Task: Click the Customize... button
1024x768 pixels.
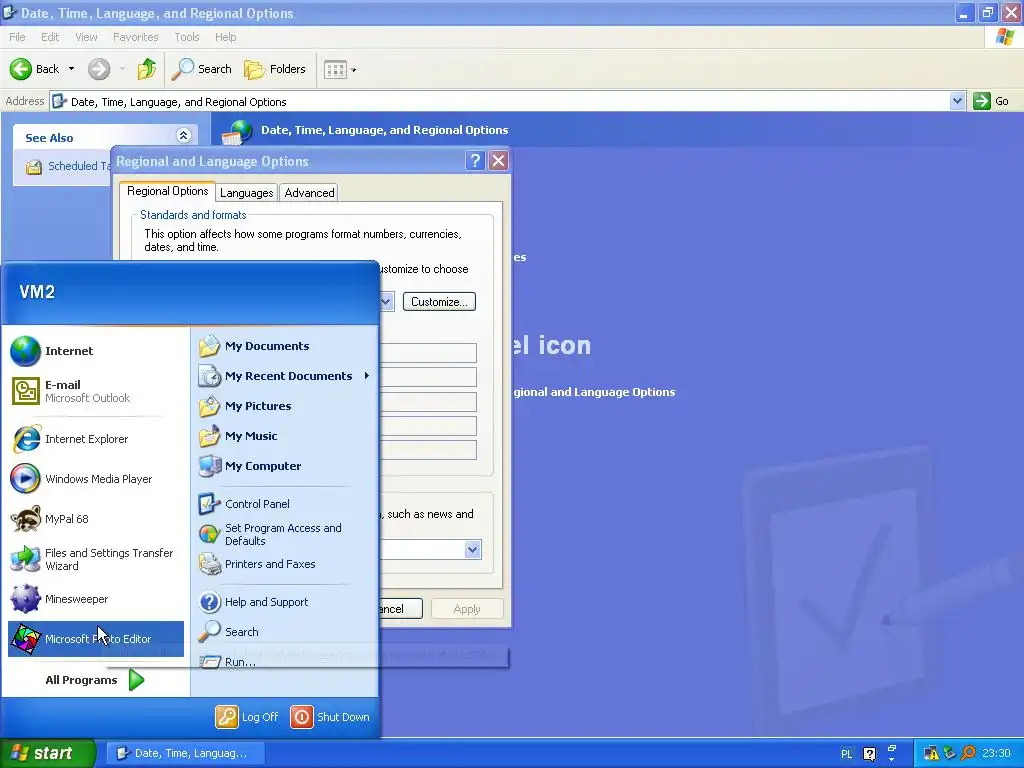Action: coord(439,302)
